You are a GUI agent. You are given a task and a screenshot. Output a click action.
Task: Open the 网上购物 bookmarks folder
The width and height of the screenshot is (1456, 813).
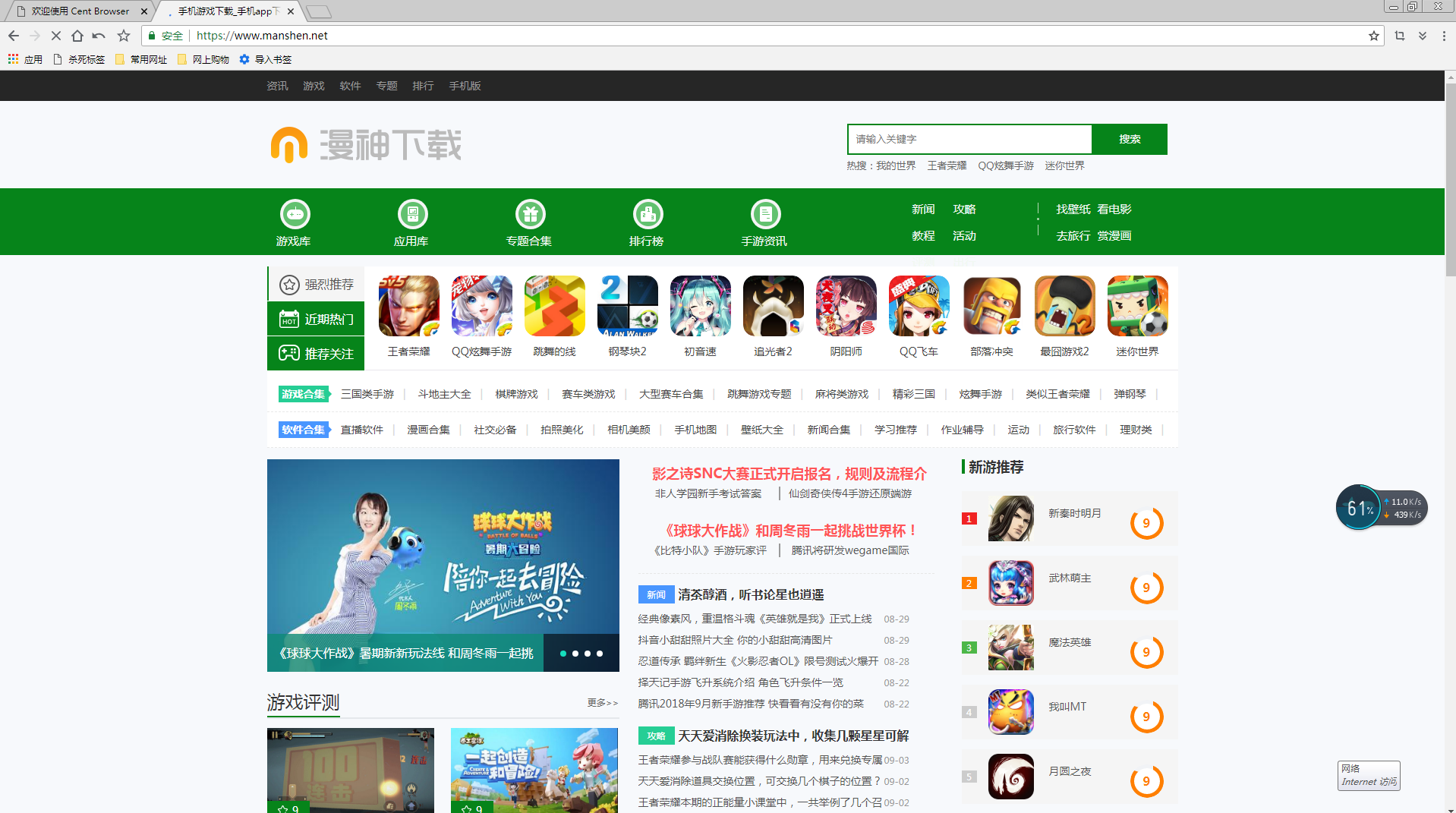pos(203,59)
